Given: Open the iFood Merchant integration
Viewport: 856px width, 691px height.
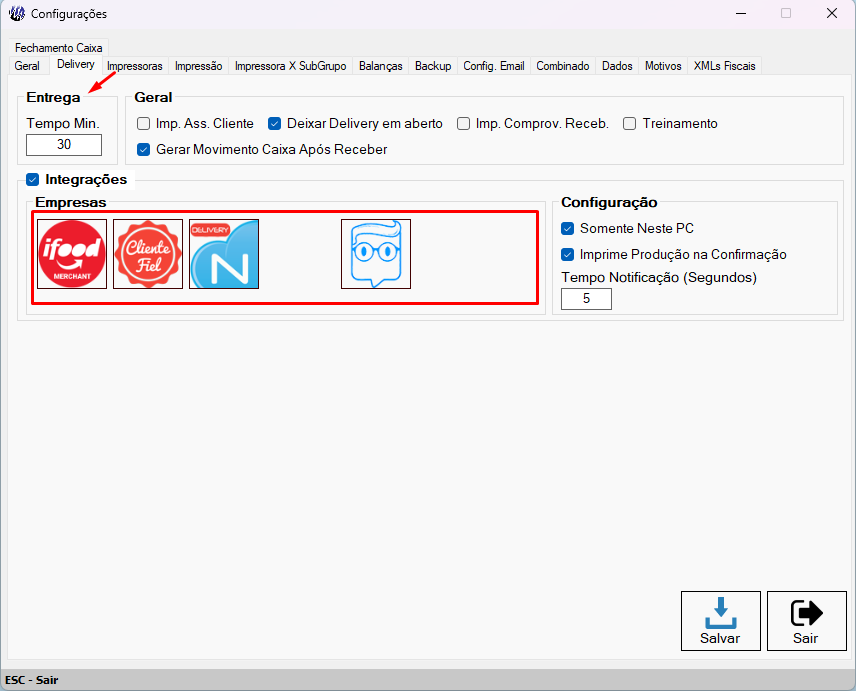Looking at the screenshot, I should [72, 254].
